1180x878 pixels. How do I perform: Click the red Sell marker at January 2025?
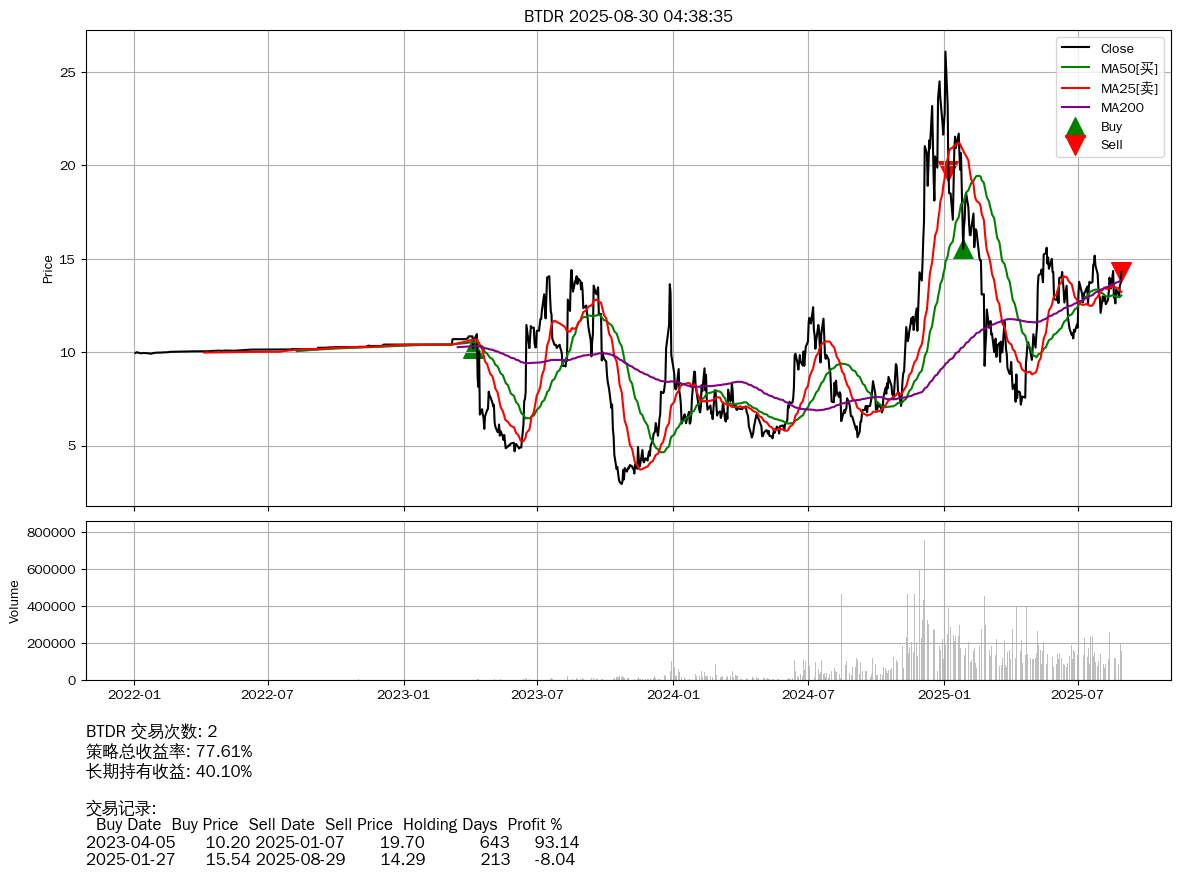coord(948,170)
